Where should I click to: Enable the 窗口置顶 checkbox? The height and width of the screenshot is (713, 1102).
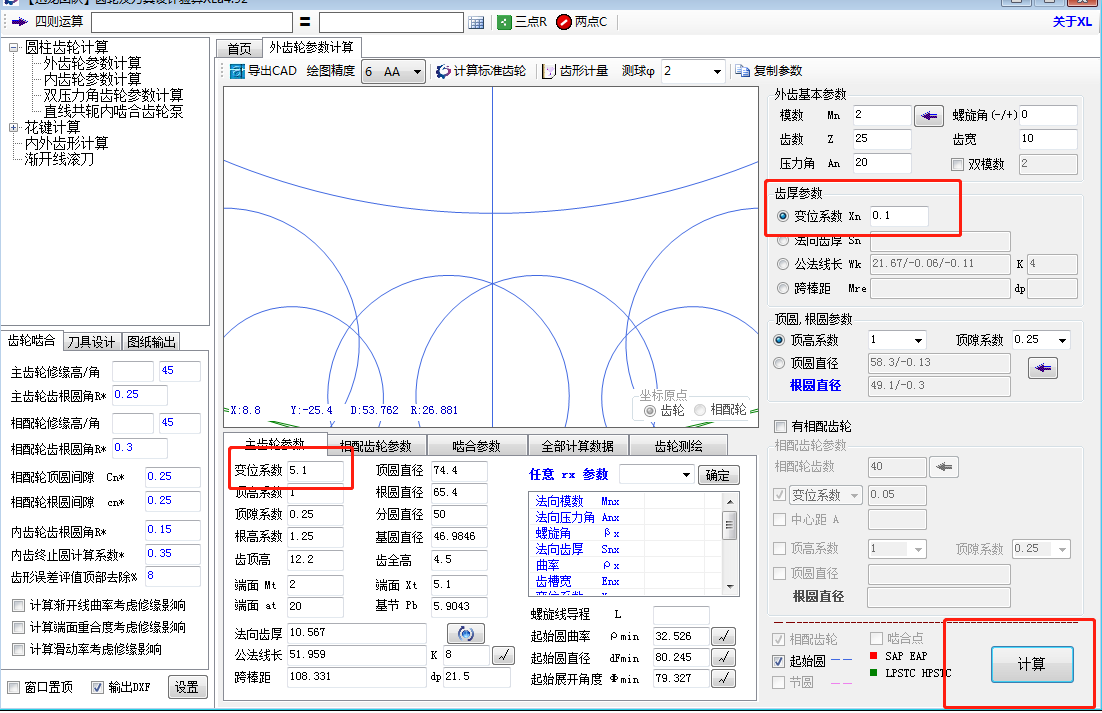[13, 687]
